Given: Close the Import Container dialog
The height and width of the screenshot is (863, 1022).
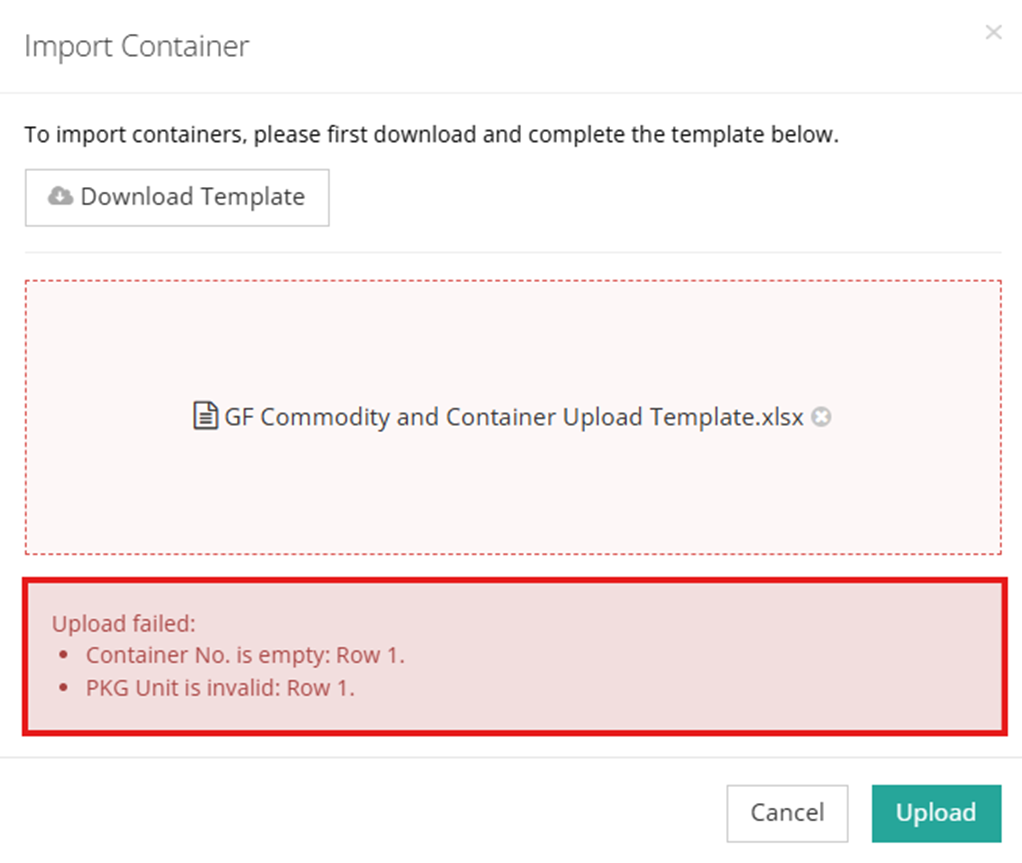Looking at the screenshot, I should [x=993, y=32].
